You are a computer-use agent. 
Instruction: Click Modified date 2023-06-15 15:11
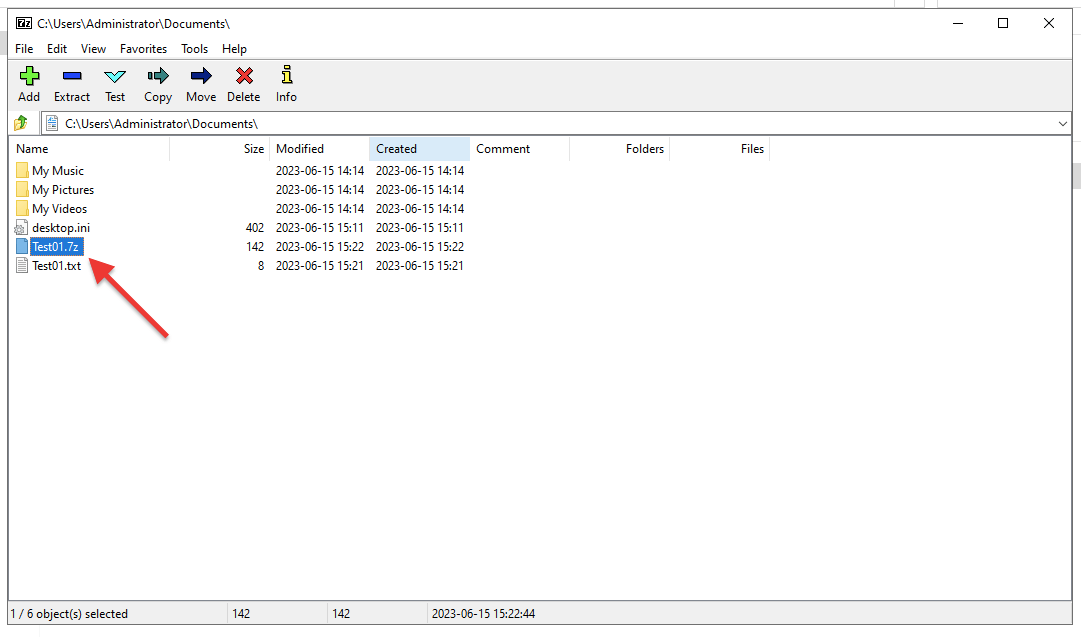[320, 228]
